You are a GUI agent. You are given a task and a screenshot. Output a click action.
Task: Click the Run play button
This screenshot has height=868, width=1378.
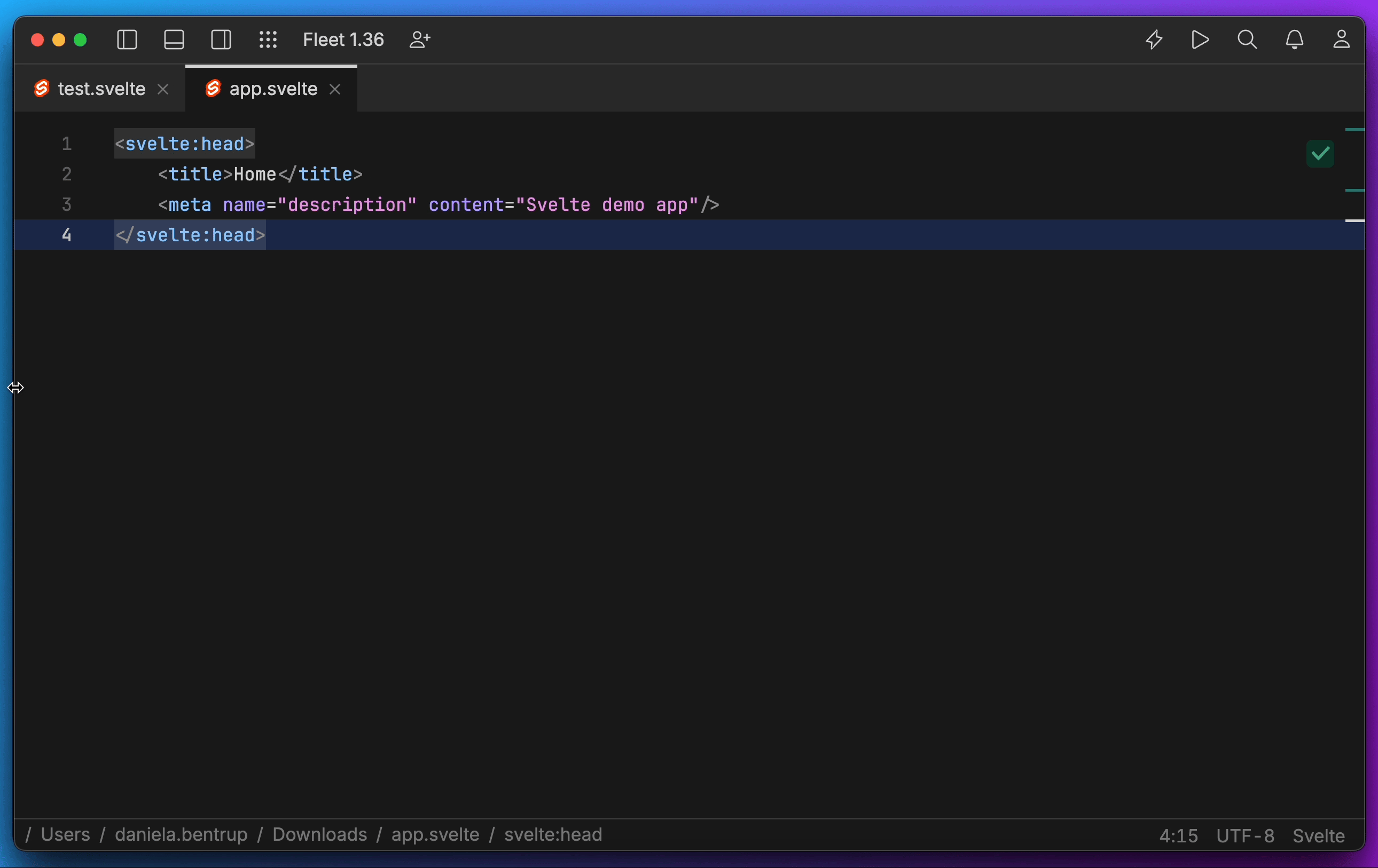click(1200, 40)
